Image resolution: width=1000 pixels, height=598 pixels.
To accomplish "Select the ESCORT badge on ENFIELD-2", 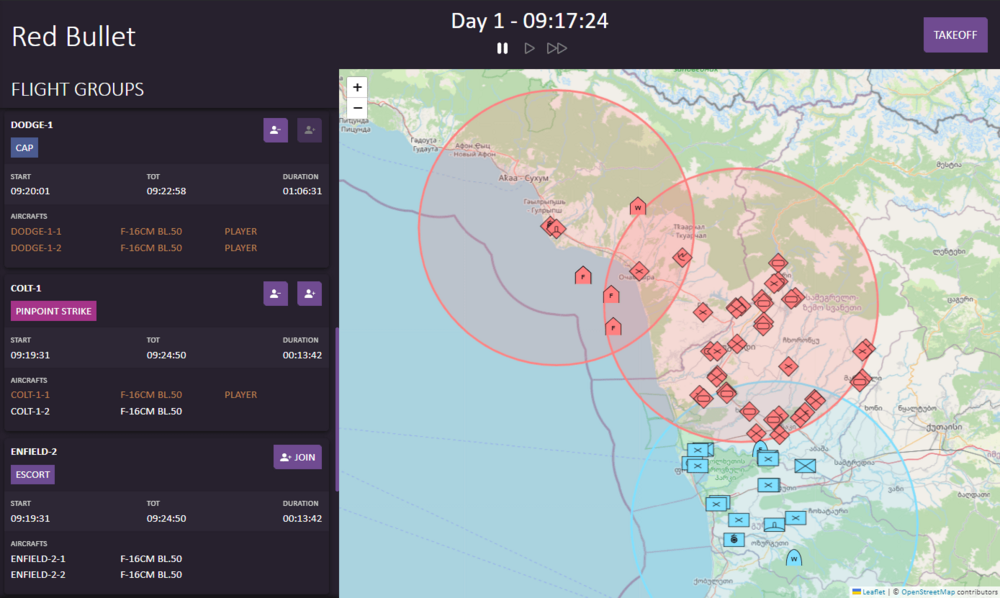I will 33,474.
